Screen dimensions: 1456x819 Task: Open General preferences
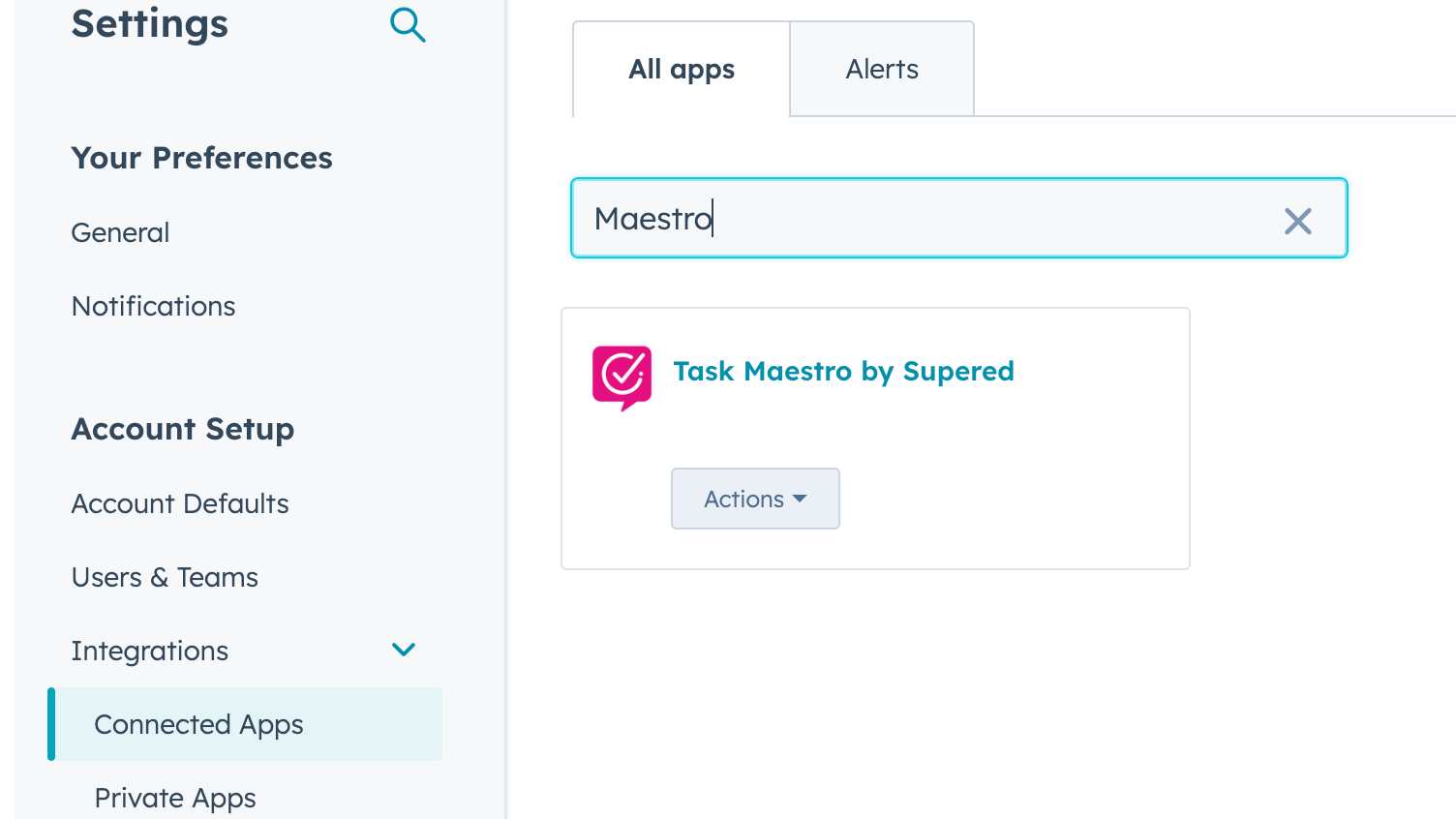click(120, 232)
